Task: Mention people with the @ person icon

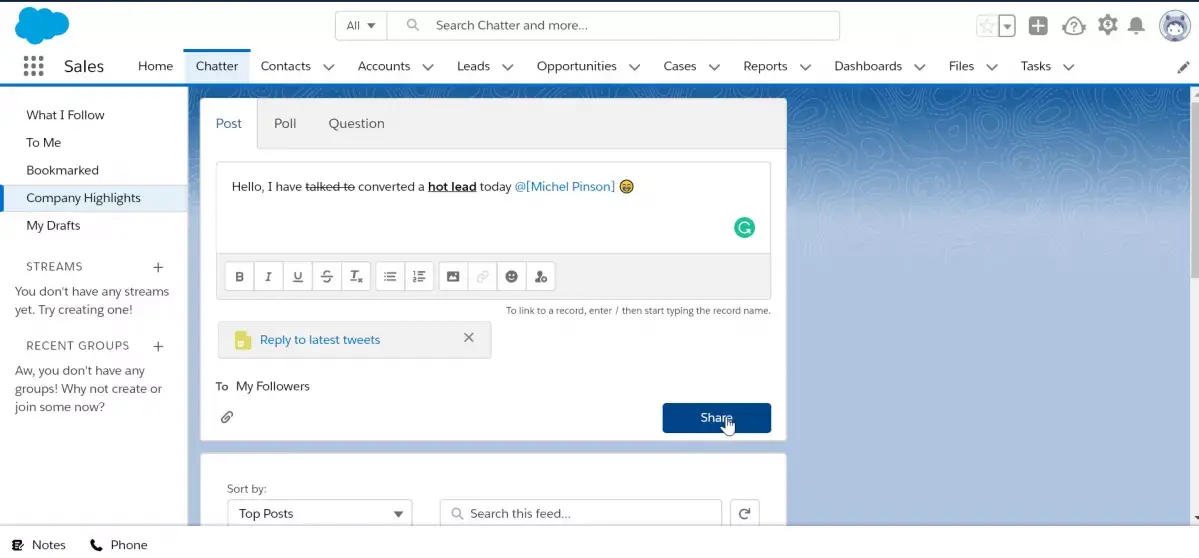Action: (541, 277)
